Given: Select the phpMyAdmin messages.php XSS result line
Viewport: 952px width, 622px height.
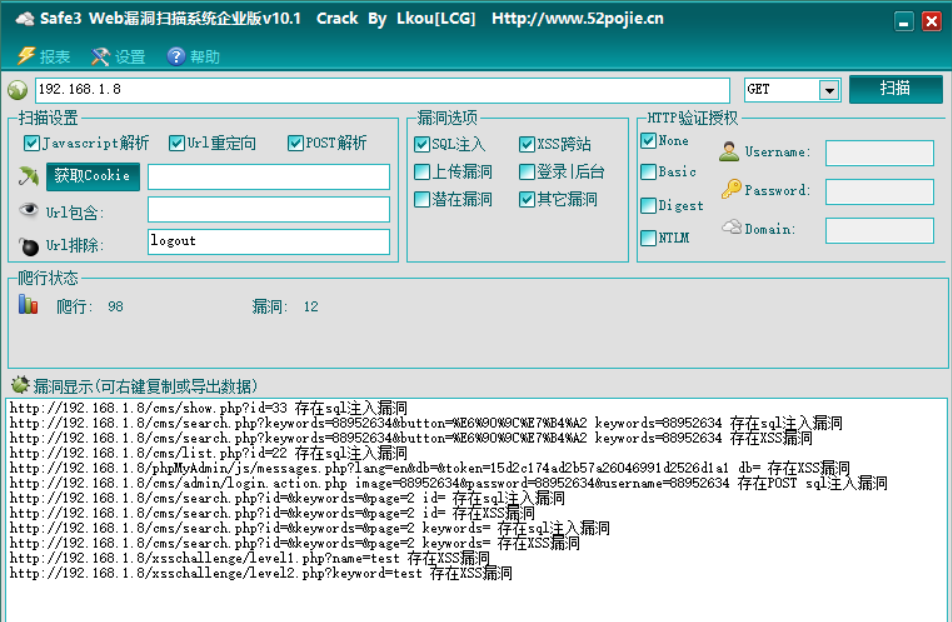Looking at the screenshot, I should coord(429,468).
